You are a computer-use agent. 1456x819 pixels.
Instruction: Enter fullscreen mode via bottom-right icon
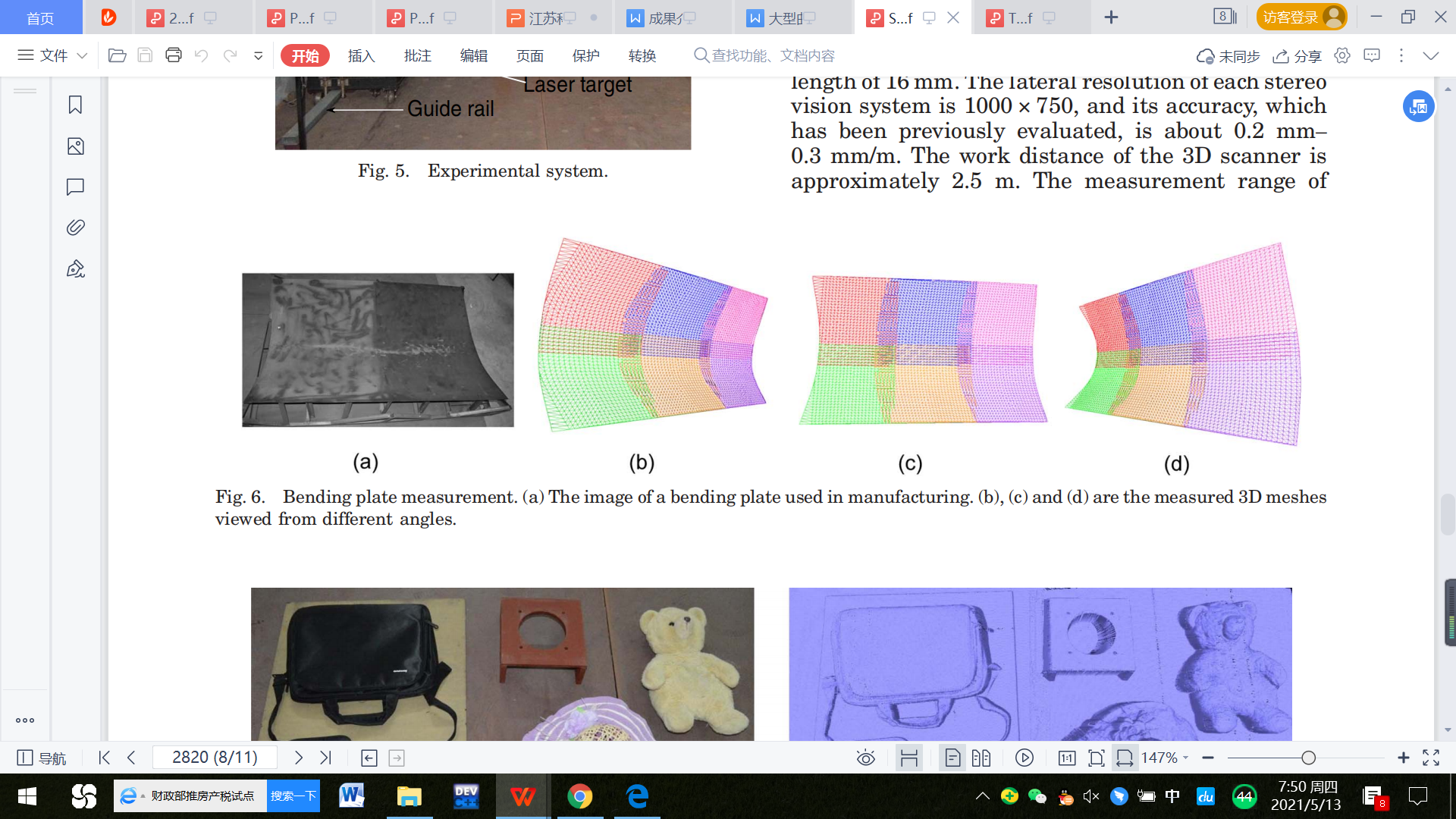tap(1431, 758)
